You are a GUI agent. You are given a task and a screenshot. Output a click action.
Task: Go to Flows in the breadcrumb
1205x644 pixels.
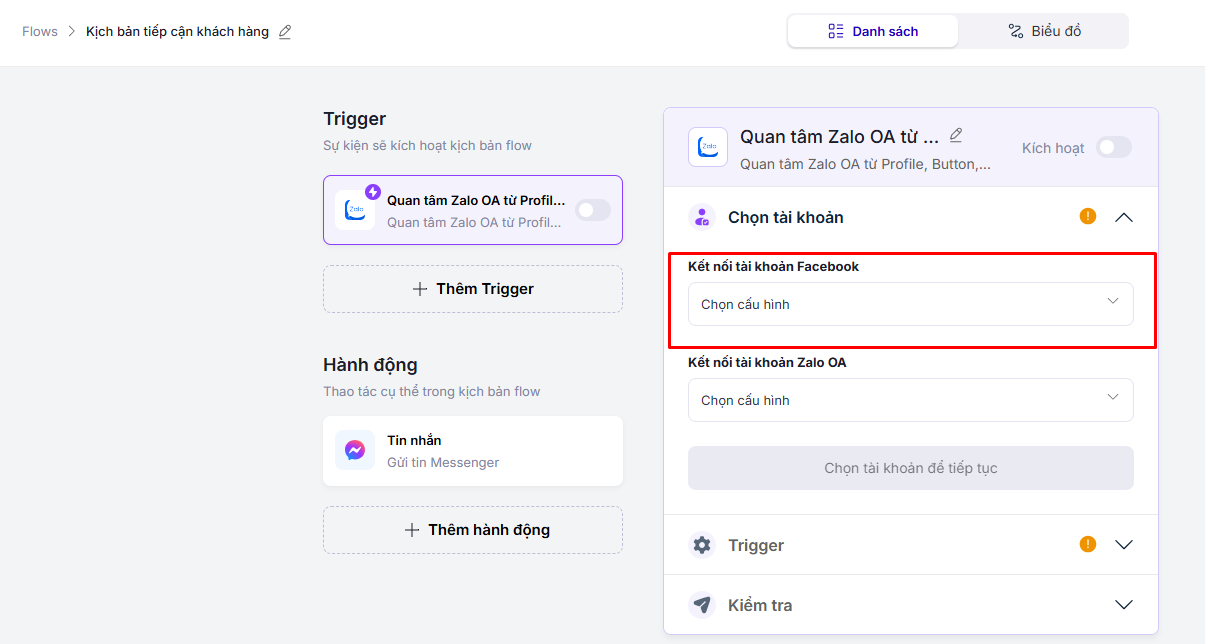tap(40, 32)
